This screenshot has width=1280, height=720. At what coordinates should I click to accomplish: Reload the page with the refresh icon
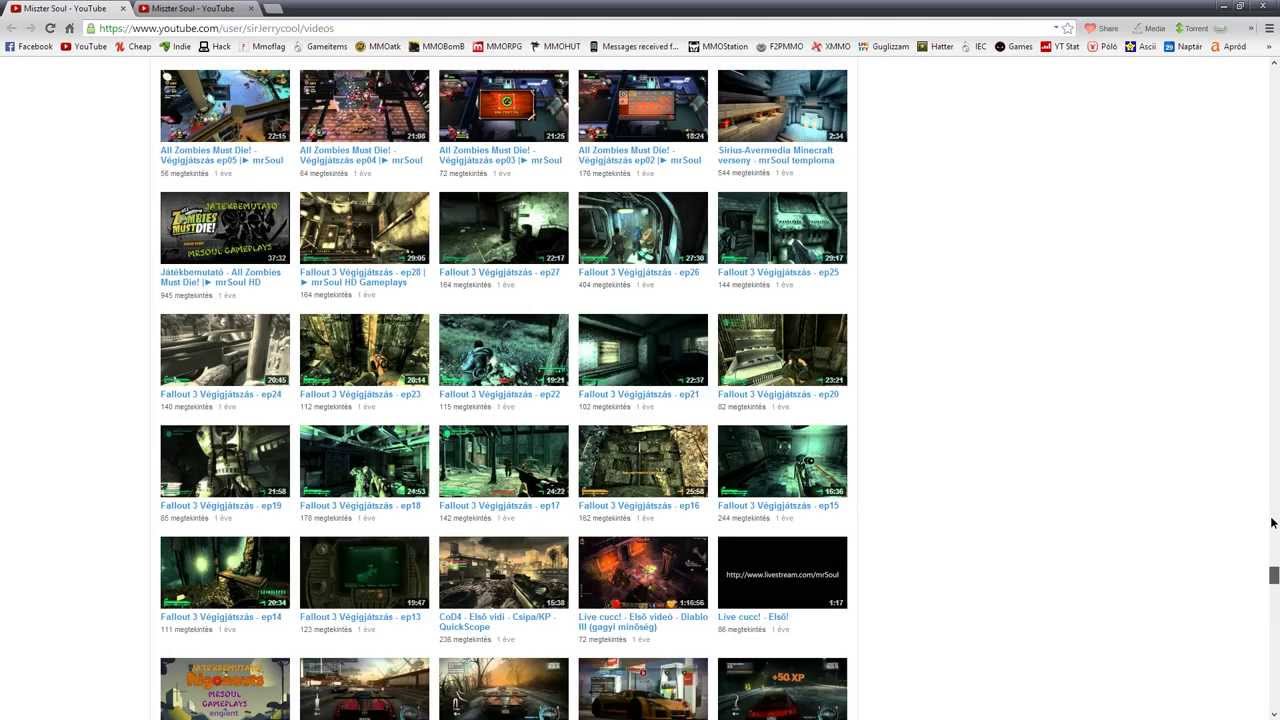(50, 28)
